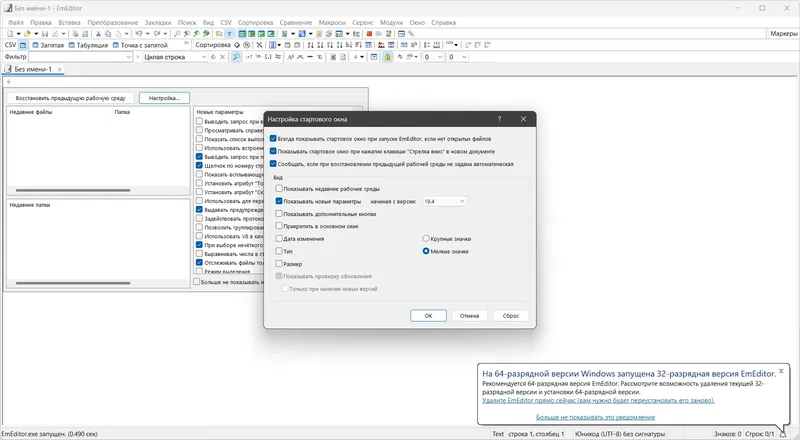The height and width of the screenshot is (440, 800).
Task: Click the Undo arrow icon
Action: pyautogui.click(x=139, y=34)
